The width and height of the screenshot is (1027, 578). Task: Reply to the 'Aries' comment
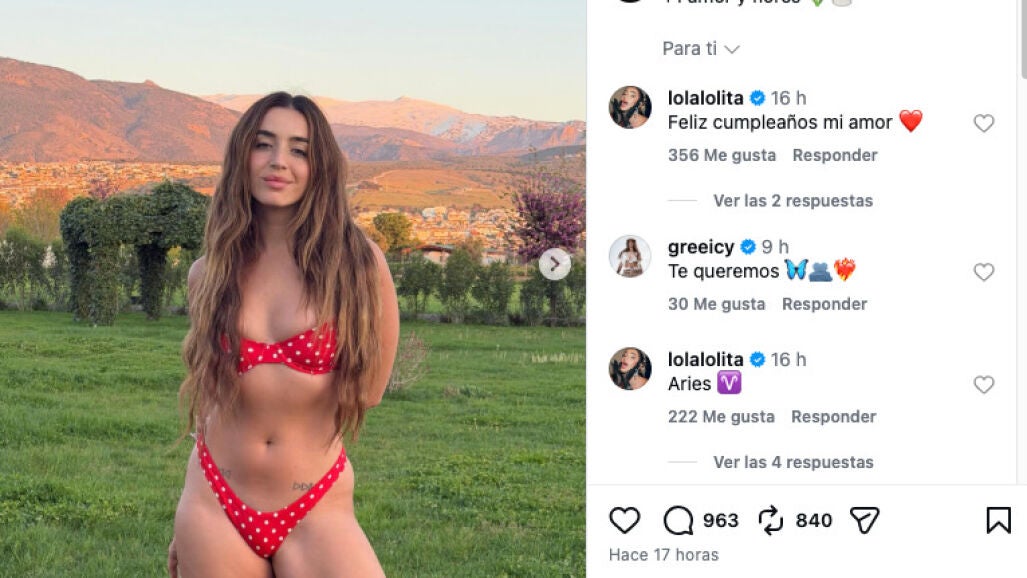833,417
